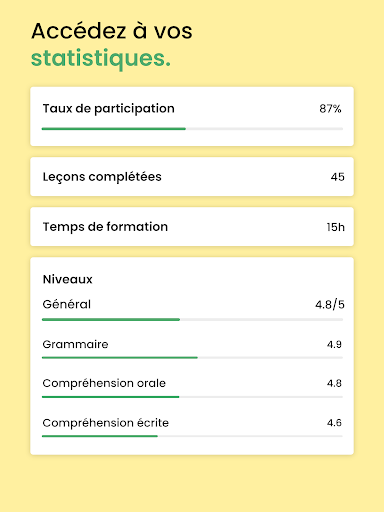The image size is (384, 512).
Task: Click the 45 lessons completed number
Action: [337, 177]
